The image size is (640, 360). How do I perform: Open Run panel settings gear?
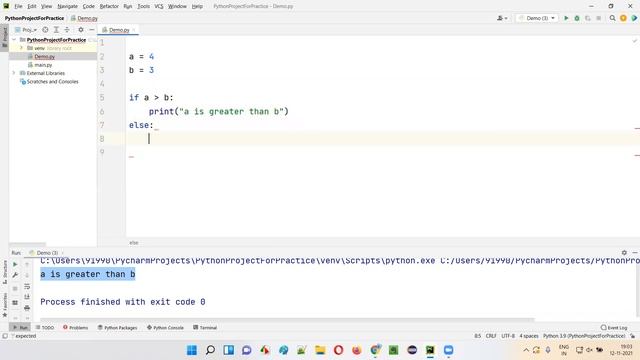[x=624, y=253]
